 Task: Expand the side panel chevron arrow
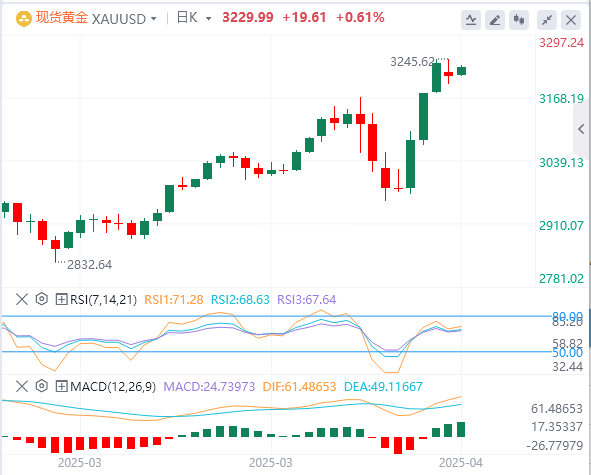pyautogui.click(x=582, y=129)
